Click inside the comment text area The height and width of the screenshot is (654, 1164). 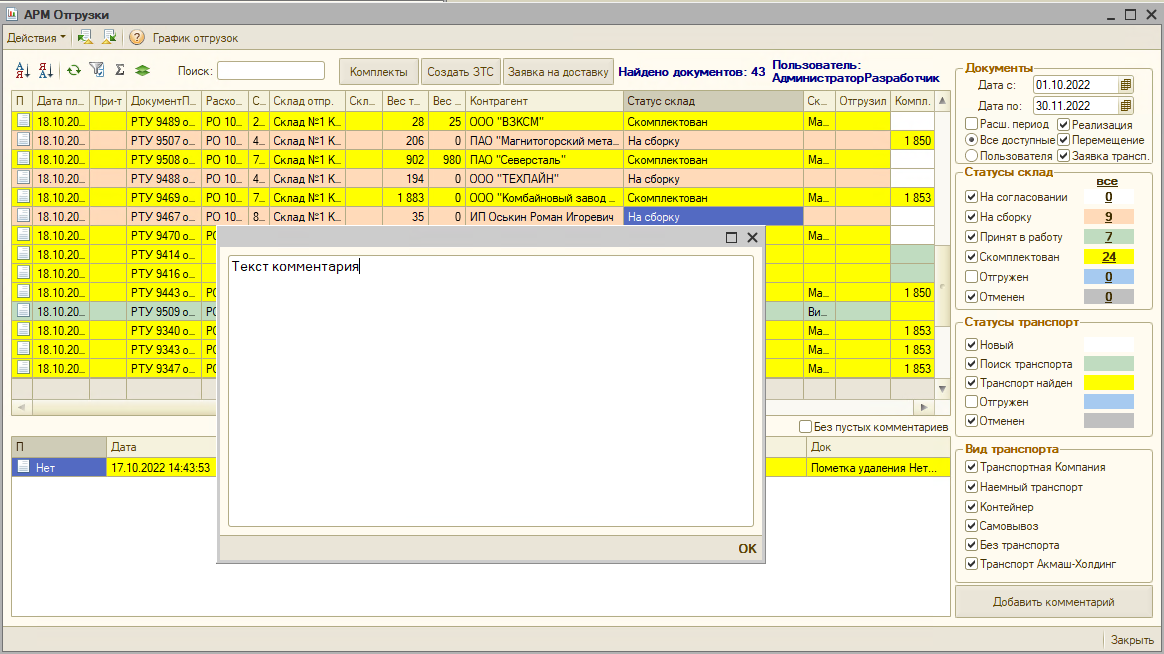tap(491, 391)
